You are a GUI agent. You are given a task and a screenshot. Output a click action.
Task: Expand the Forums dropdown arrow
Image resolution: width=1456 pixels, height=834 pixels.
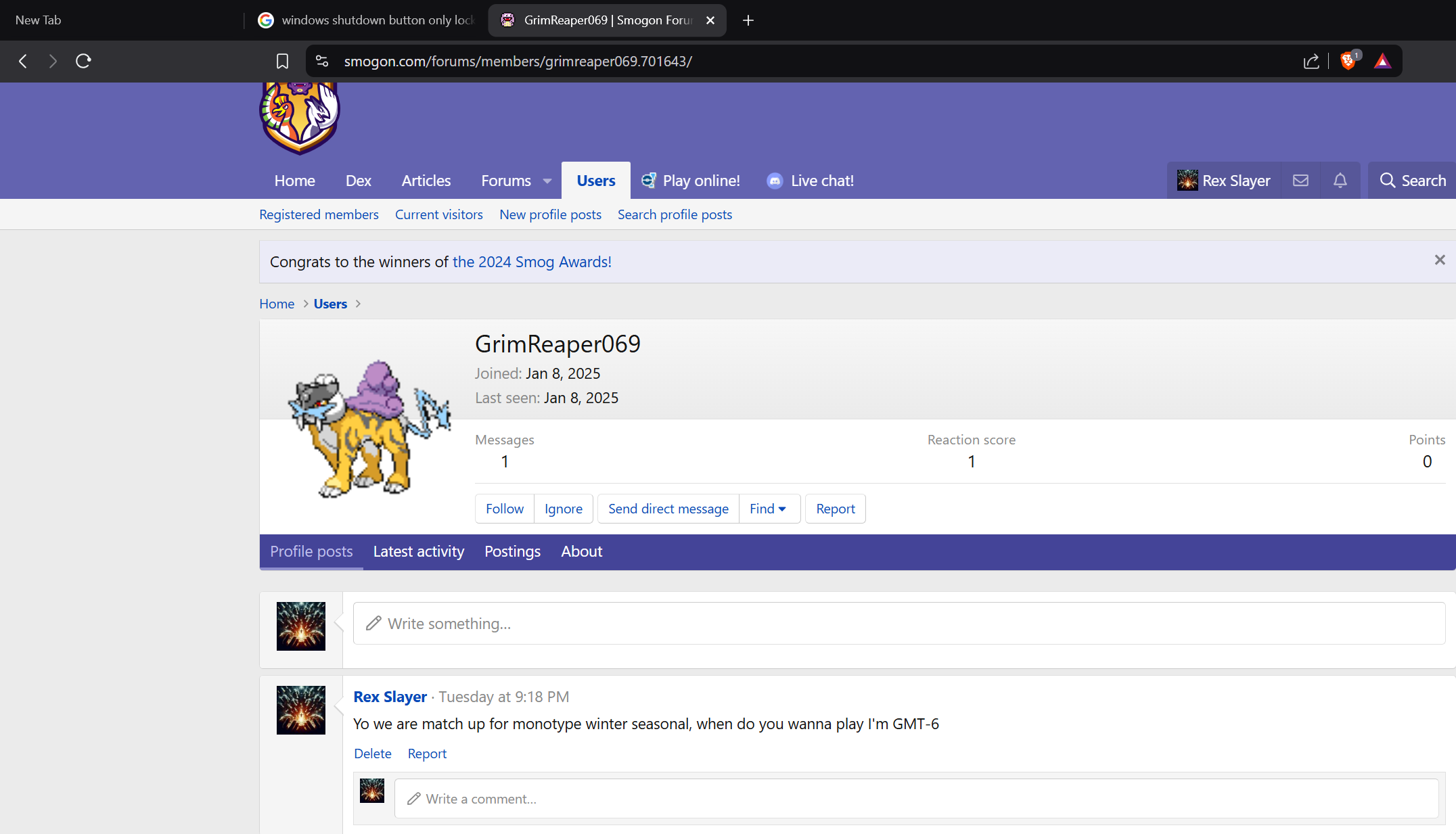[x=547, y=181]
